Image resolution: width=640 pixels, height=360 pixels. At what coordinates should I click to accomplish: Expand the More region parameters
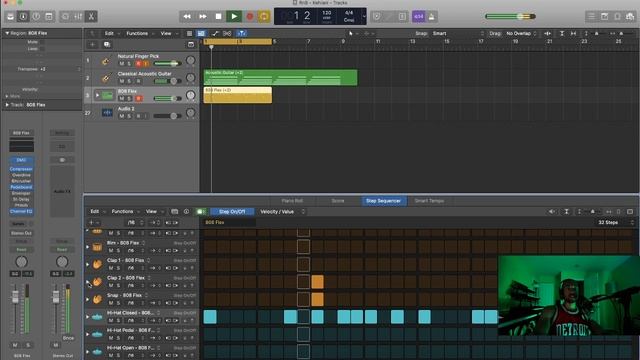7,96
